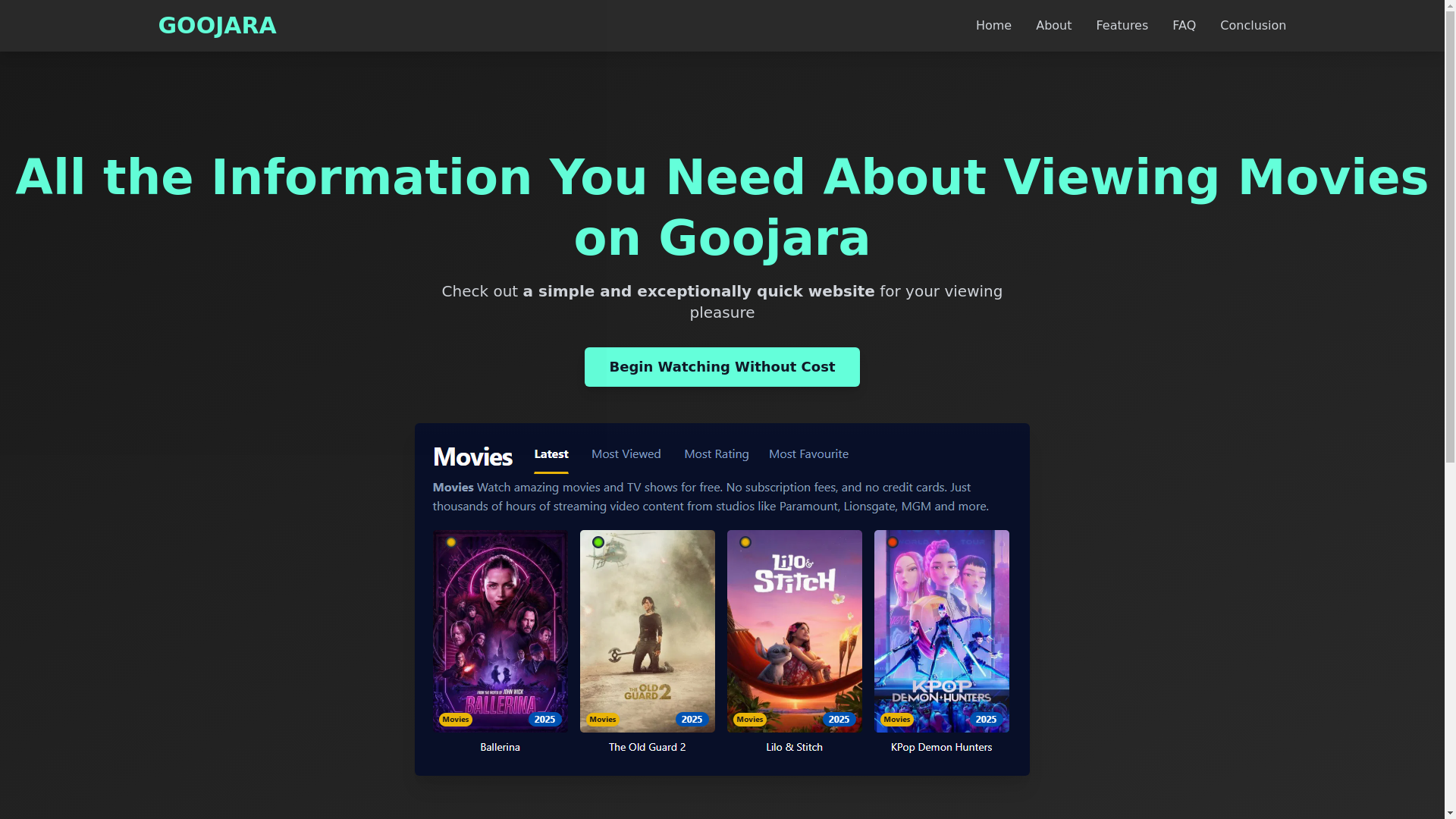Click the description mentioning Paramount, Lionsgate, MGM
Screen dimensions: 1456x819
(x=711, y=497)
